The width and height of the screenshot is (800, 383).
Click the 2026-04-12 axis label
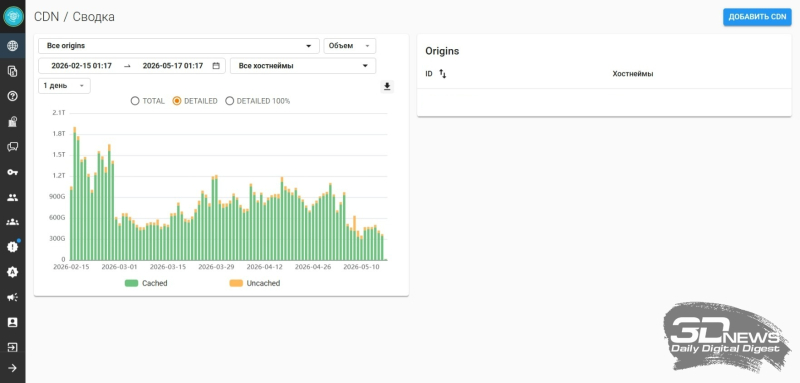(264, 267)
